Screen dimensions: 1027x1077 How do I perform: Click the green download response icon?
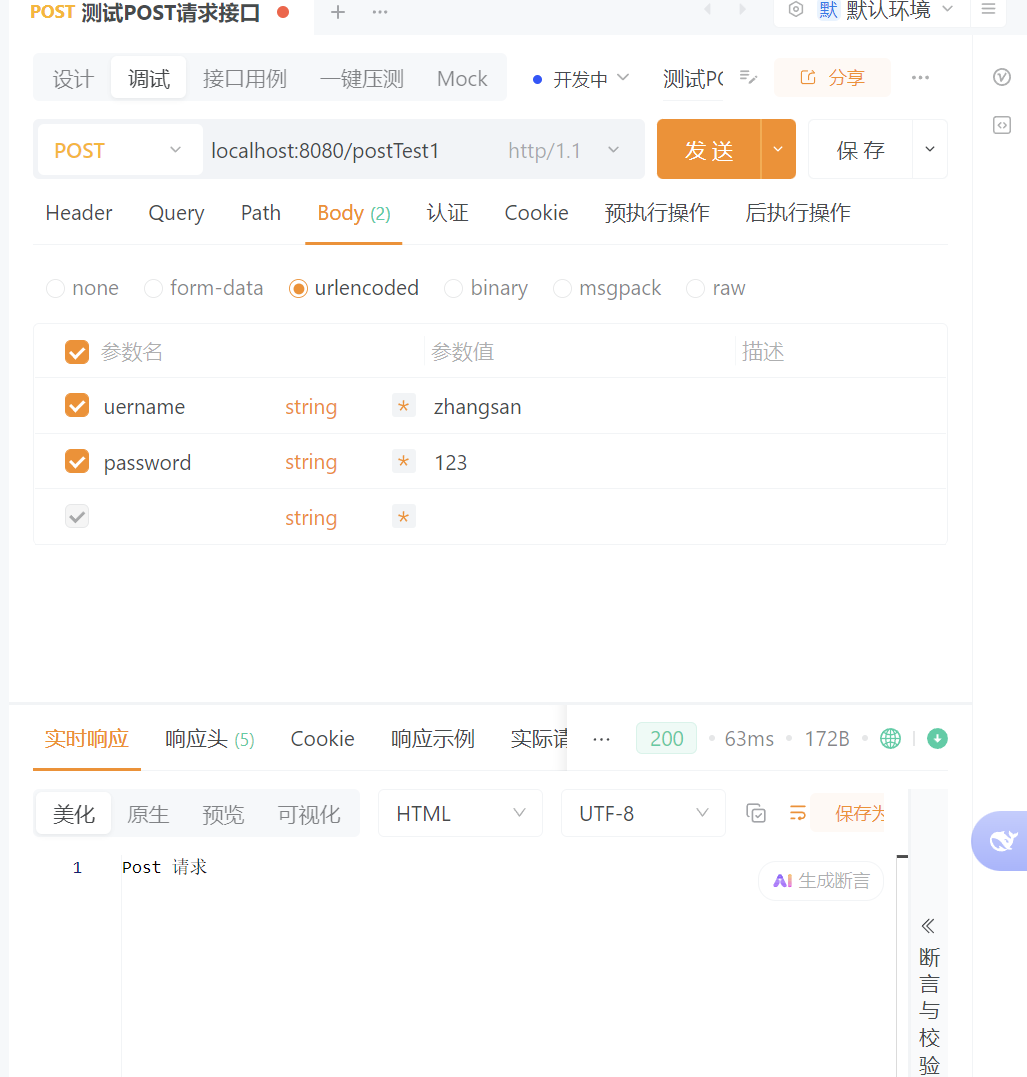(x=937, y=738)
